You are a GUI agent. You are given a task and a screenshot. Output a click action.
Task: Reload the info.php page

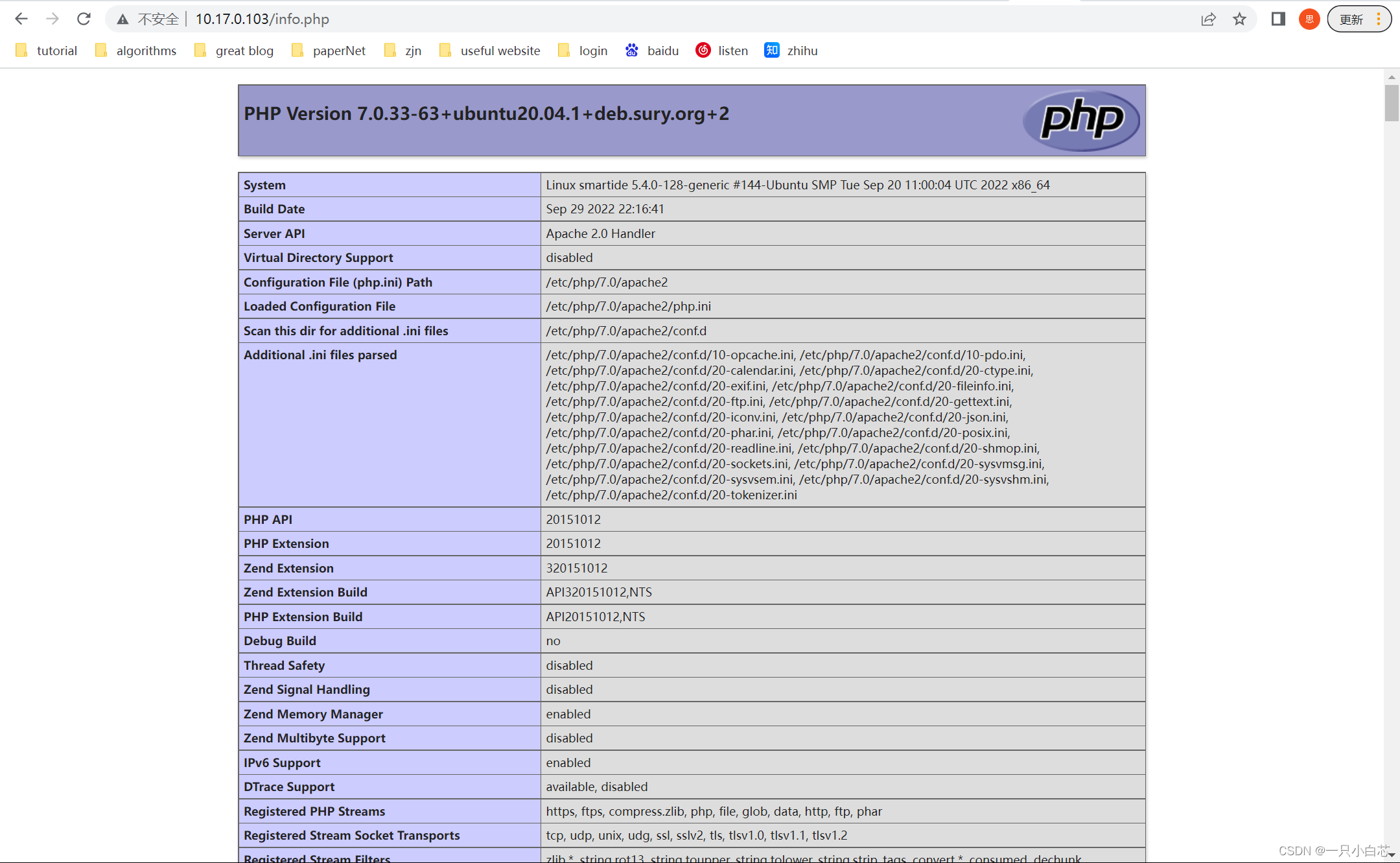coord(84,19)
